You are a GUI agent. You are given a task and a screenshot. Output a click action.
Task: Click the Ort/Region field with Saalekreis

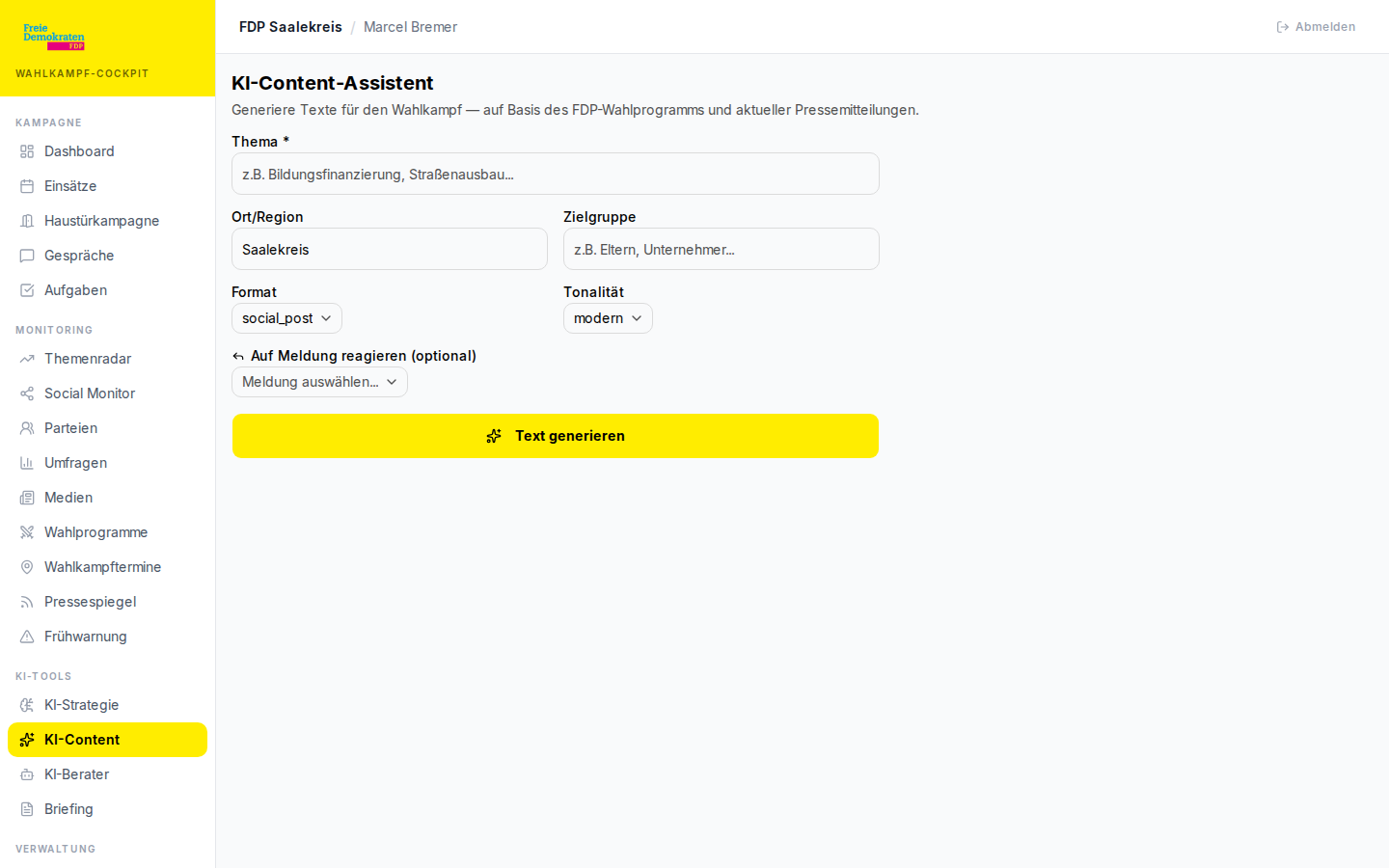tap(390, 249)
